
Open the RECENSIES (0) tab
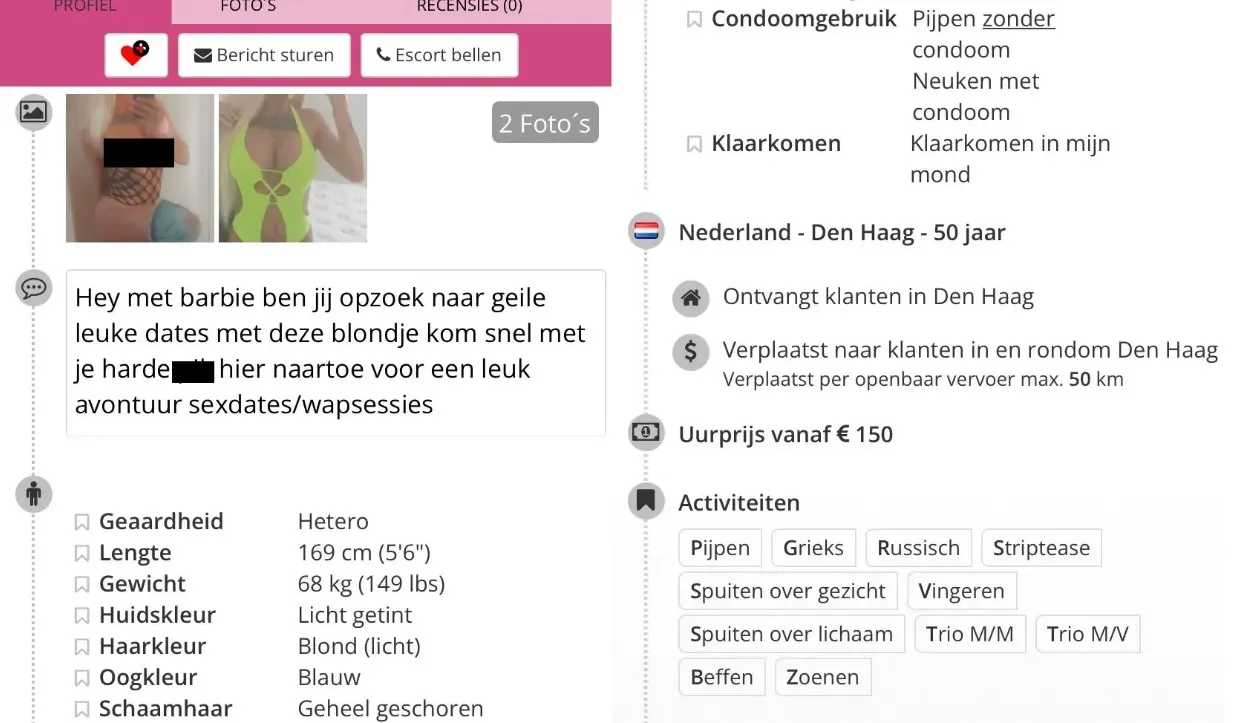tap(469, 7)
